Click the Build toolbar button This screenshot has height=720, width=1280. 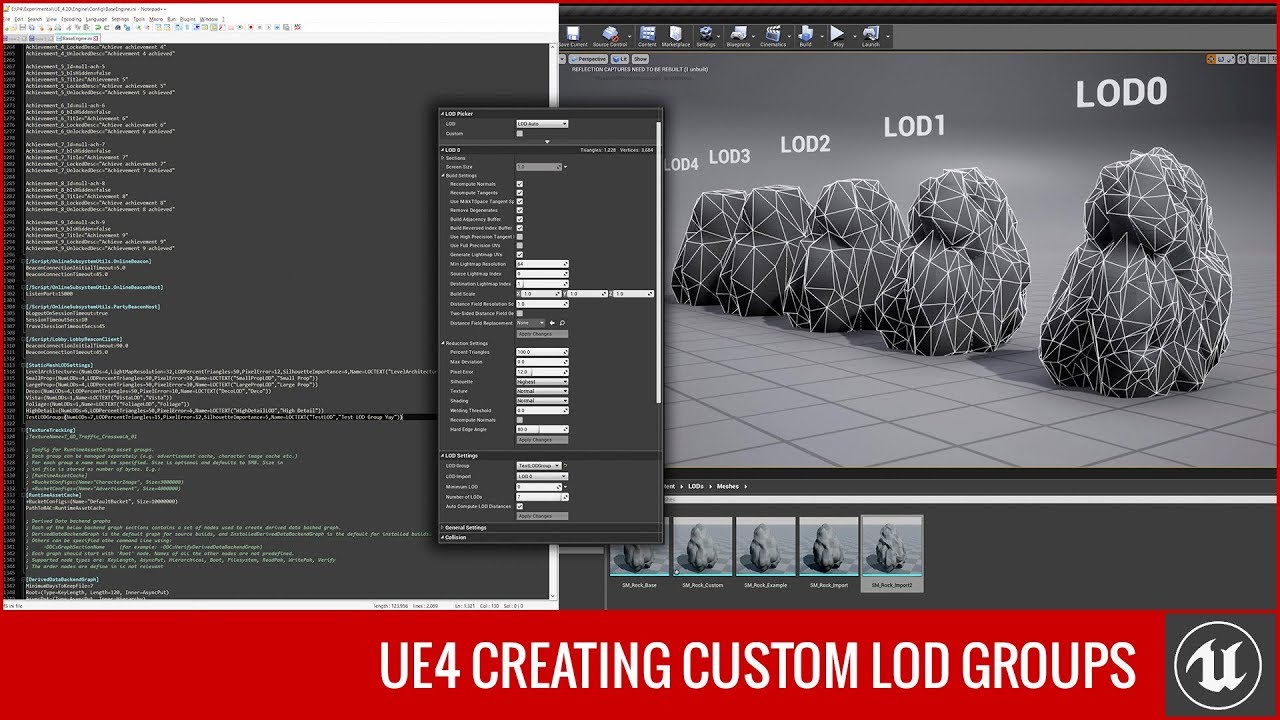pyautogui.click(x=806, y=36)
